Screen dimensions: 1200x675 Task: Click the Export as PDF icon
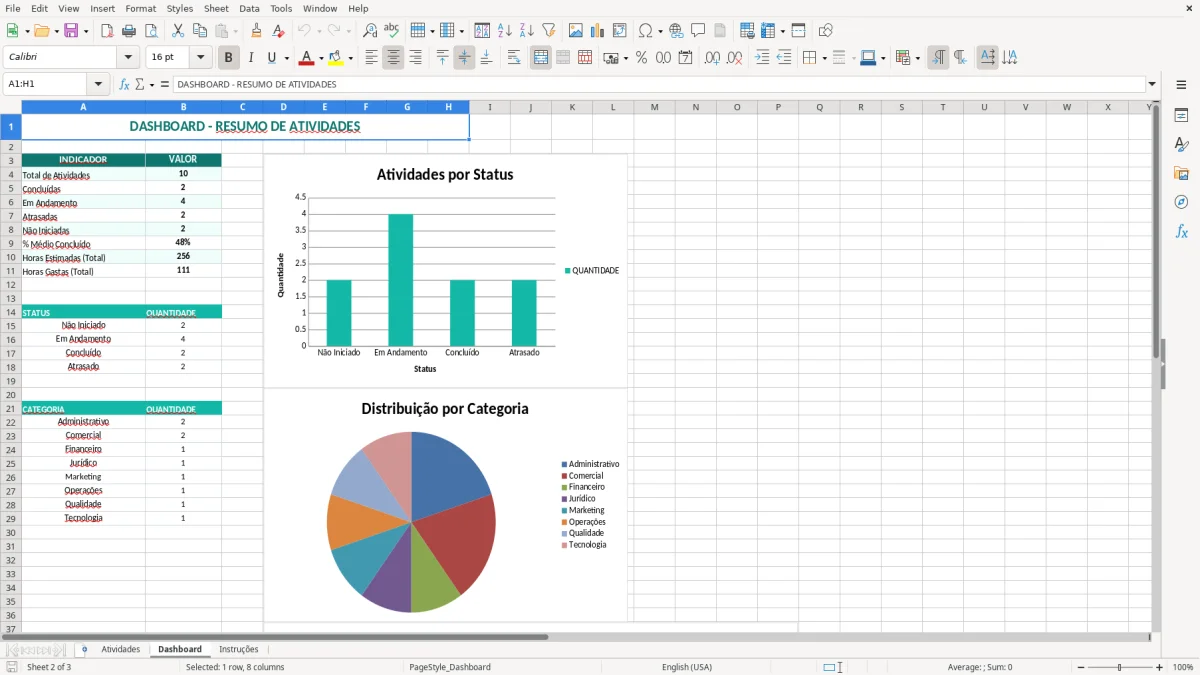coord(107,31)
